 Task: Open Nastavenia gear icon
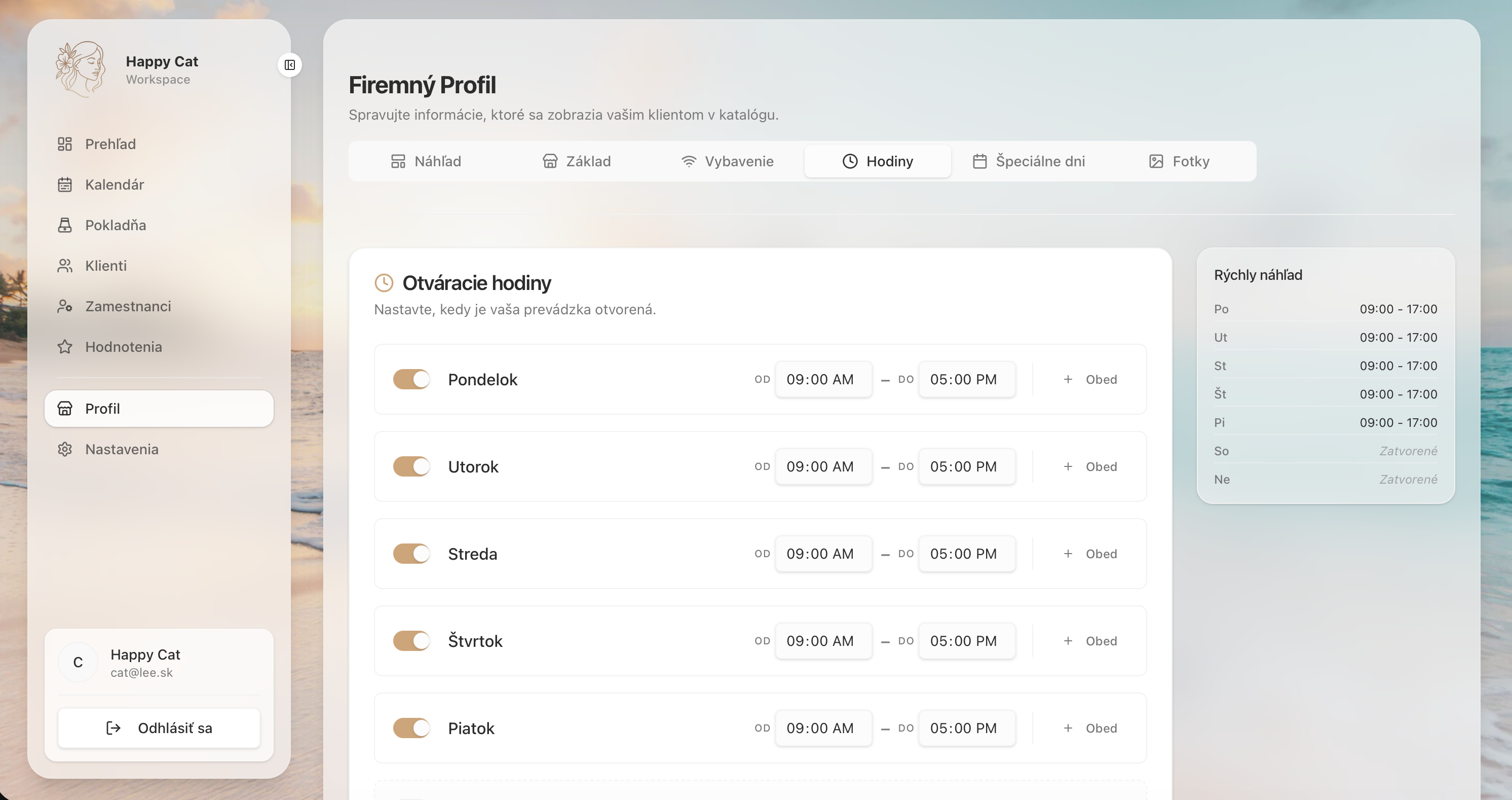64,449
